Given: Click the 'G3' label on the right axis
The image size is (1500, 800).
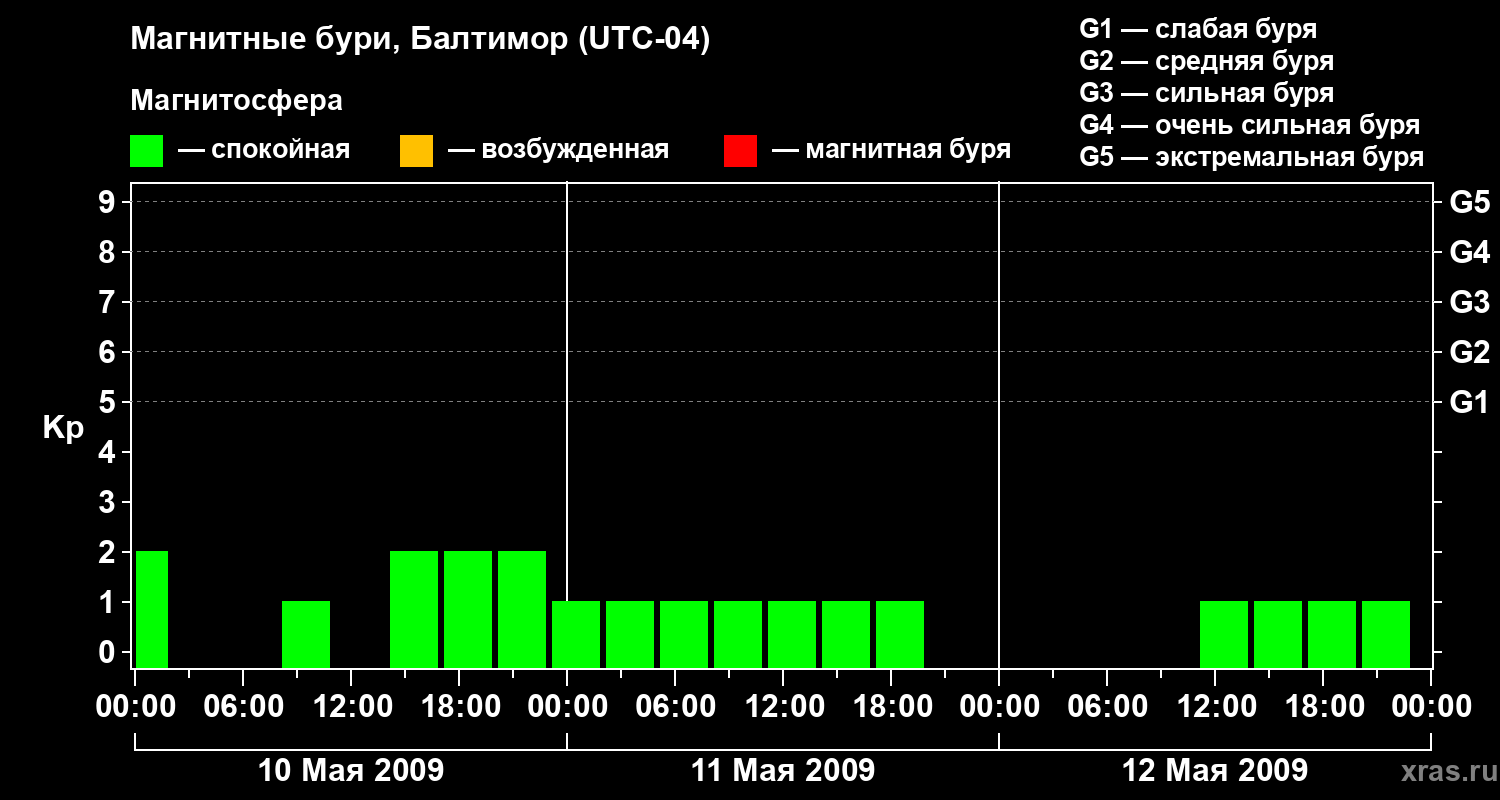Looking at the screenshot, I should (x=1469, y=302).
